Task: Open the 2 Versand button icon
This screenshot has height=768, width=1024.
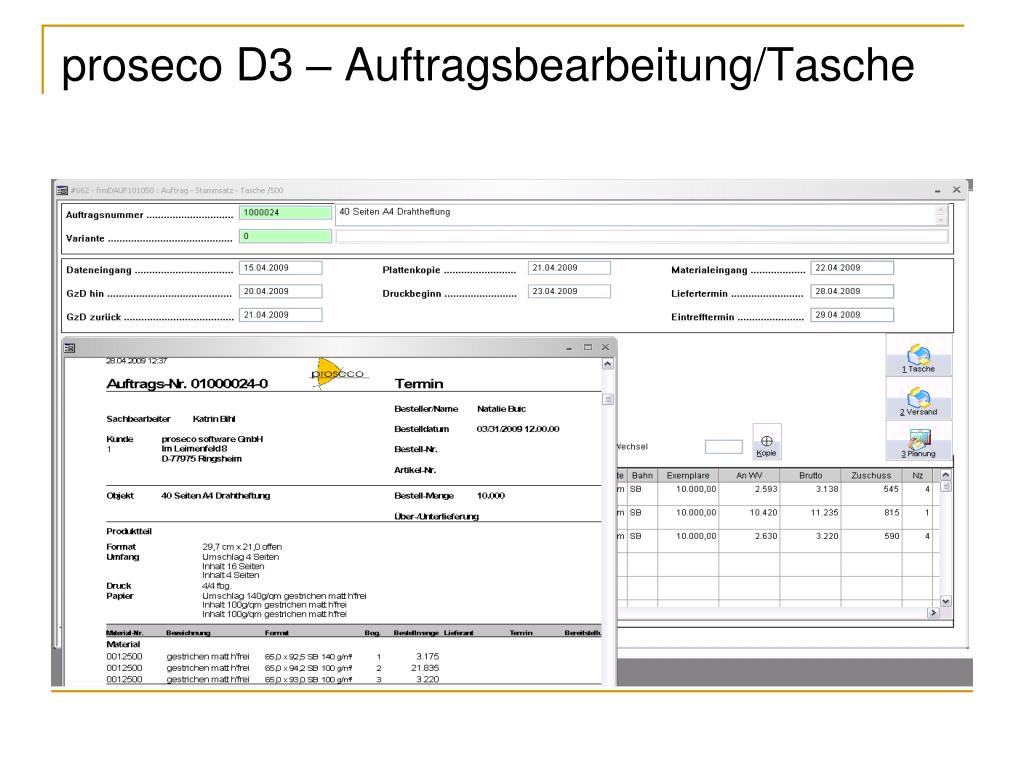Action: tap(918, 401)
